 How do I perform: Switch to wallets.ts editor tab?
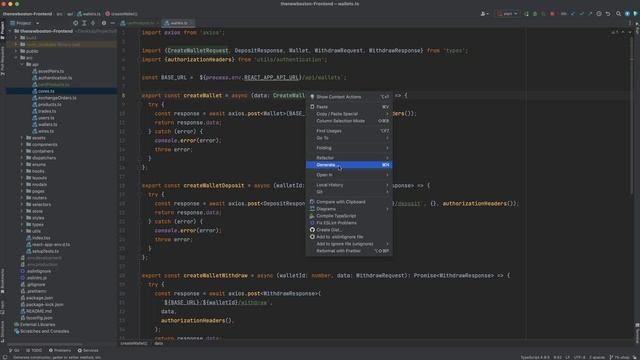coord(179,23)
